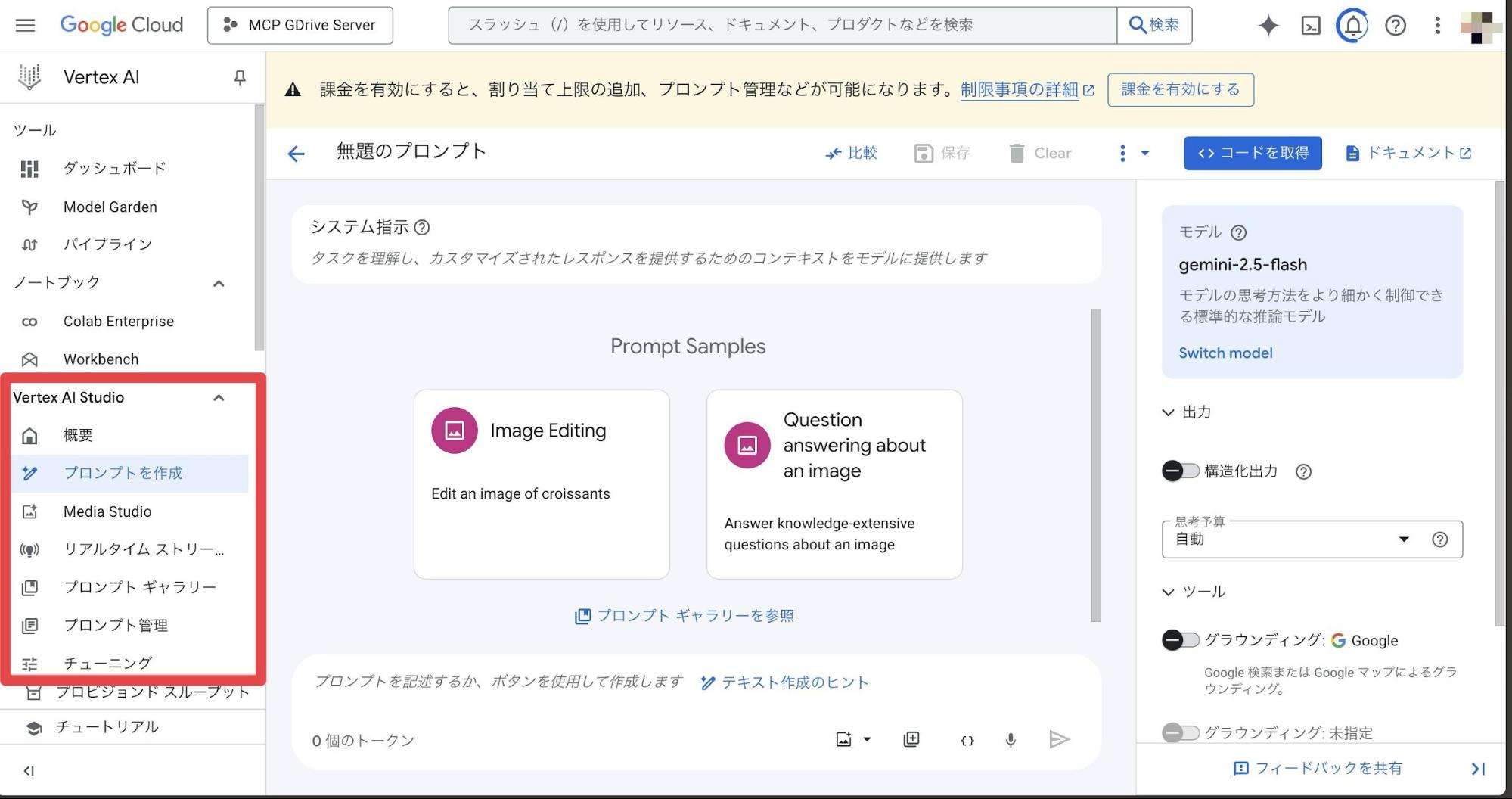Image resolution: width=1512 pixels, height=799 pixels.
Task: Click the model help question icon
Action: 1239,232
